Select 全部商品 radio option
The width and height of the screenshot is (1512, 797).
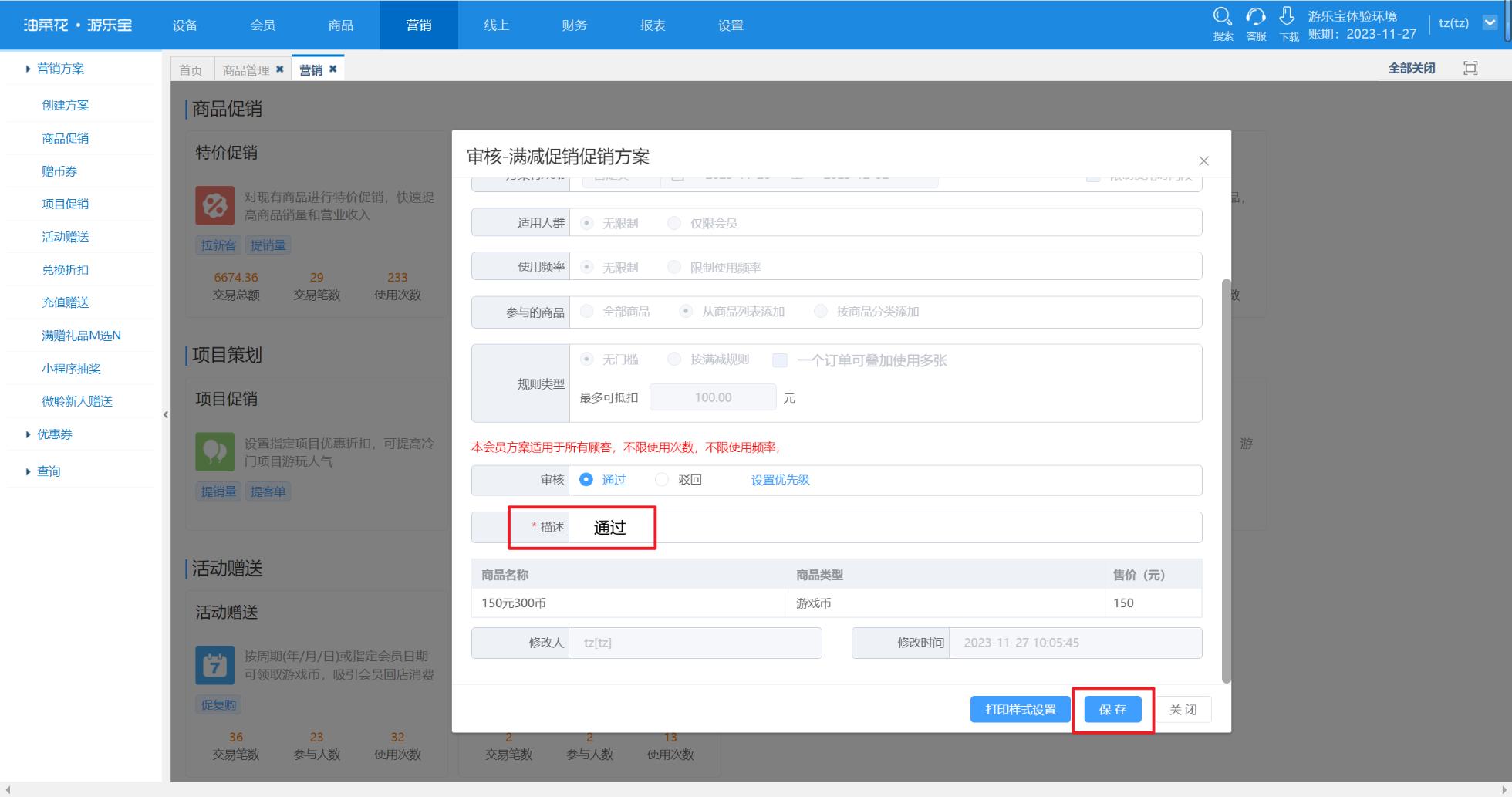[x=587, y=311]
